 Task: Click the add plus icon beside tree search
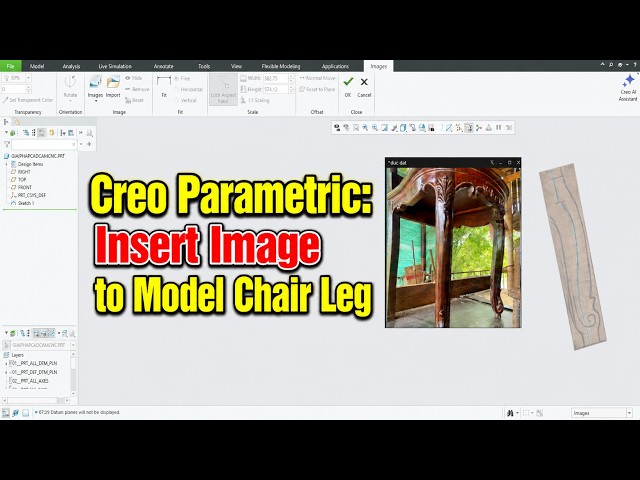tap(89, 144)
